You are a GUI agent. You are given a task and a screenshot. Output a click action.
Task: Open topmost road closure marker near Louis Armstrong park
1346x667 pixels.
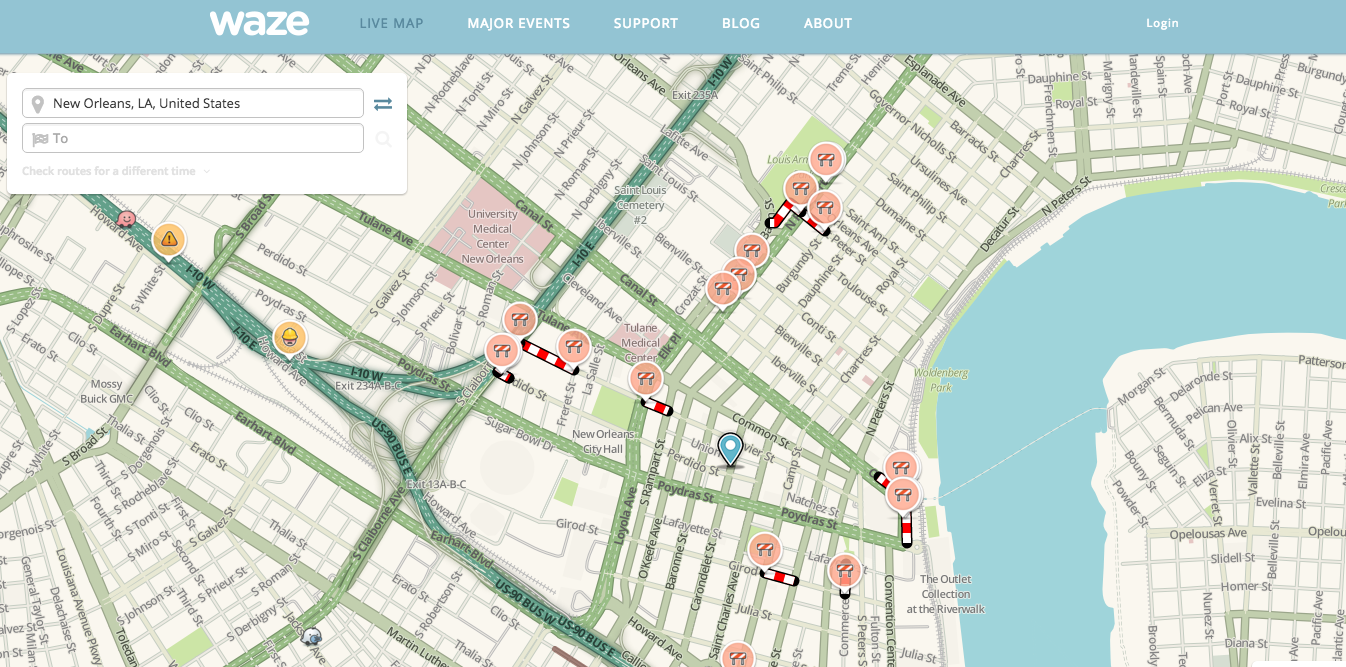826,159
